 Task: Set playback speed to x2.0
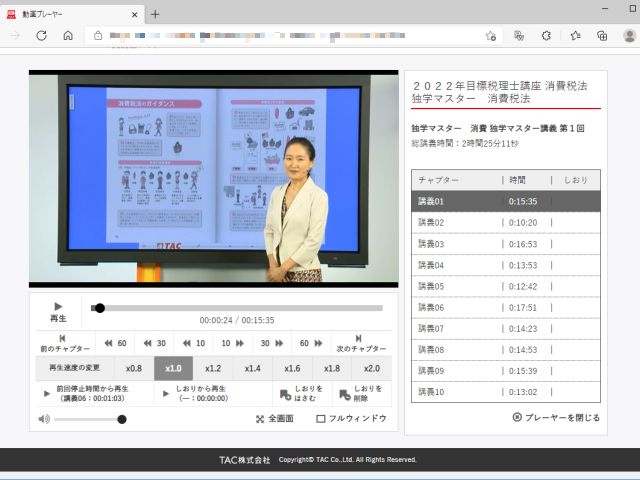coord(371,368)
